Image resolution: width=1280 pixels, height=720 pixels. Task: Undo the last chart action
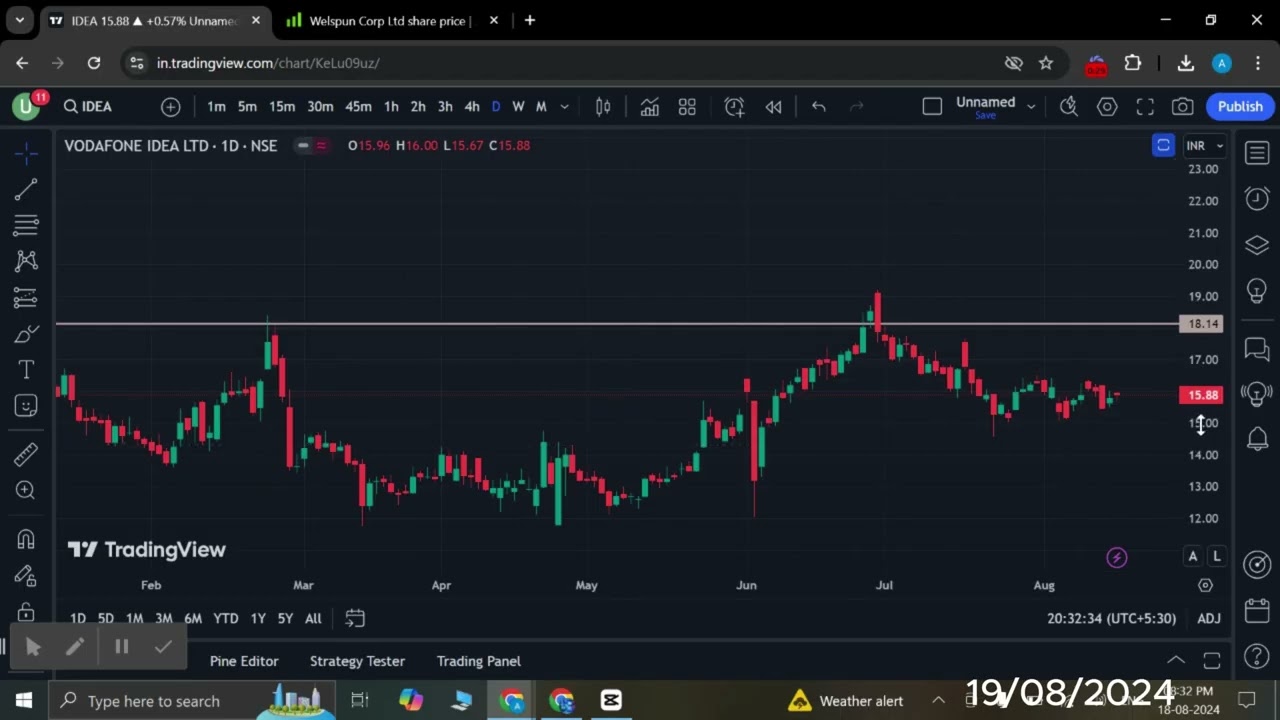pos(819,106)
